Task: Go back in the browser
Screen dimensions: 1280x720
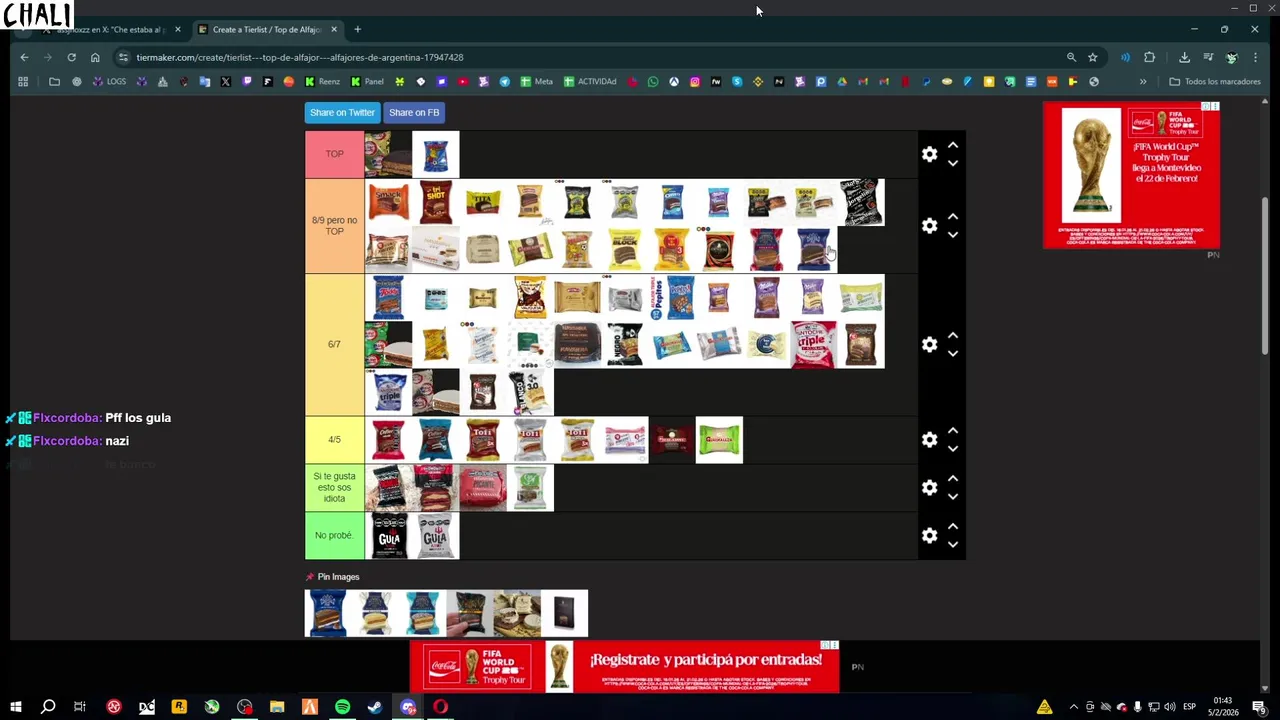Action: [x=24, y=57]
